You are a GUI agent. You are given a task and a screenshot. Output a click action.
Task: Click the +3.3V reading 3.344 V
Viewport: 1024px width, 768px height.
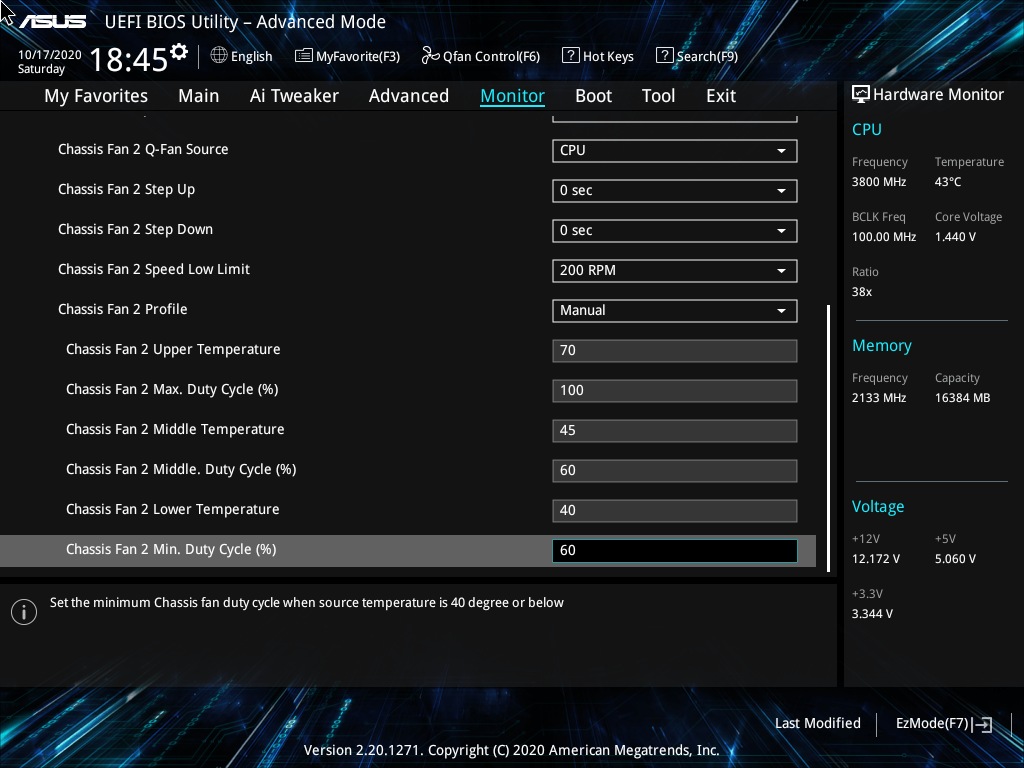(872, 613)
